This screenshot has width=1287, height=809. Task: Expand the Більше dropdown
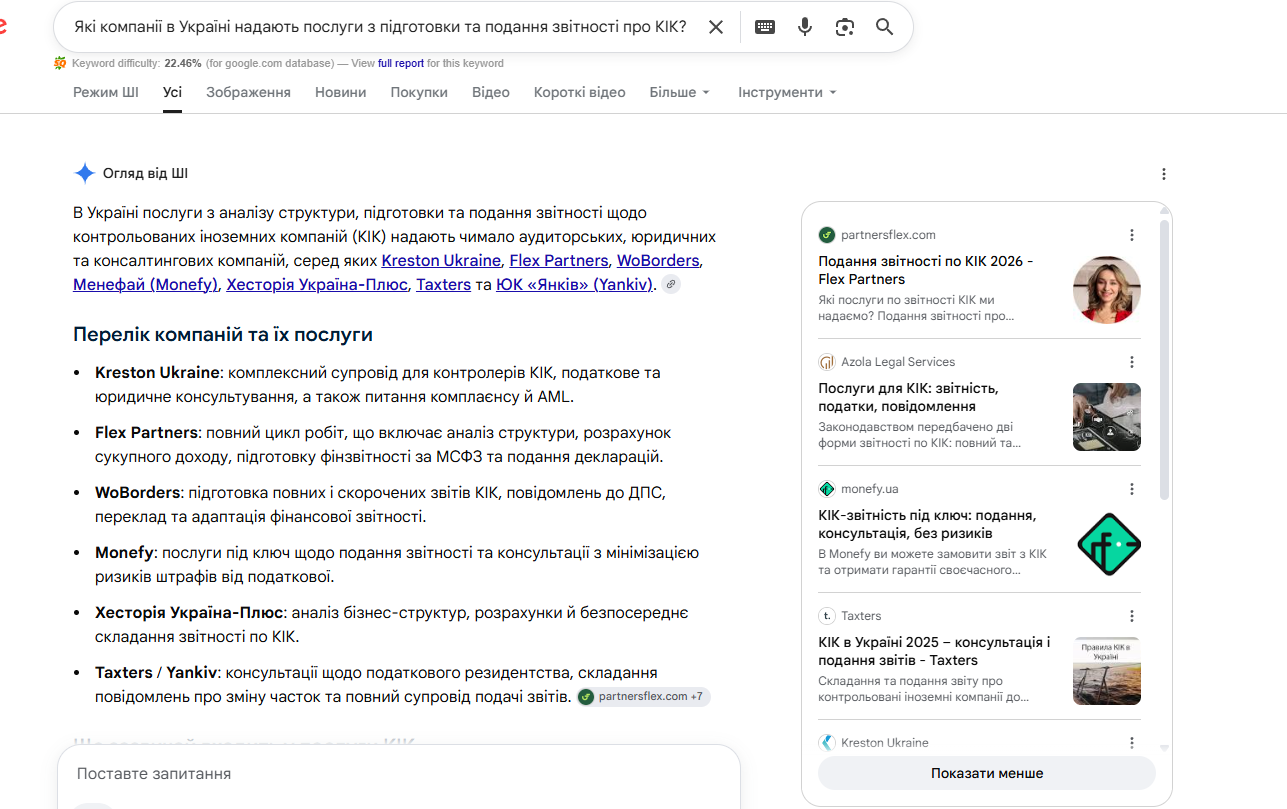click(x=679, y=92)
